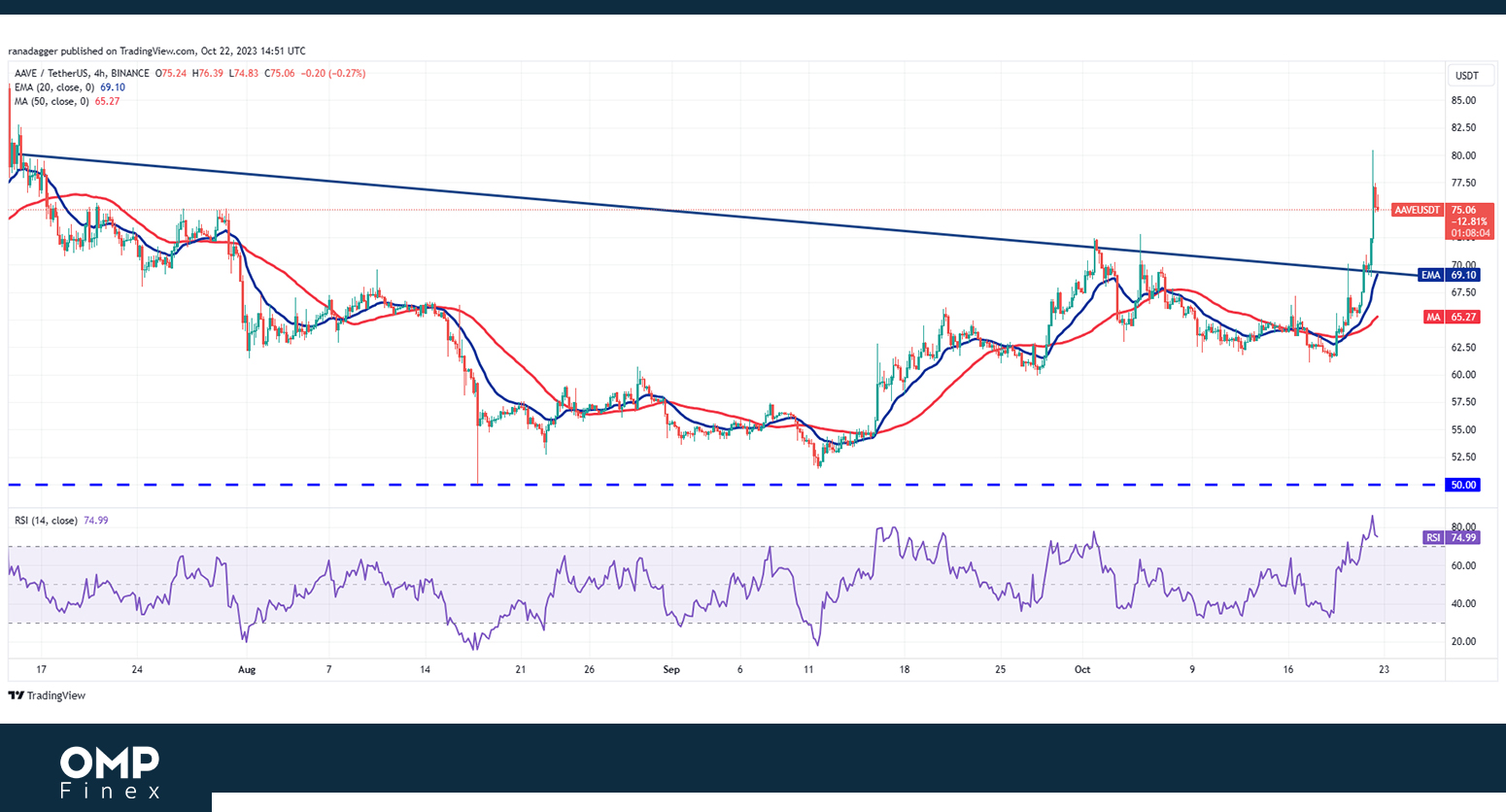
Task: Click the purple 74.99 label on RSI axis
Action: 1463,537
